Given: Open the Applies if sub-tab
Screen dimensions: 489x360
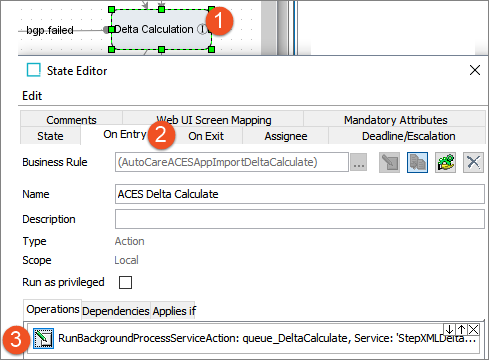Looking at the screenshot, I should 174,311.
